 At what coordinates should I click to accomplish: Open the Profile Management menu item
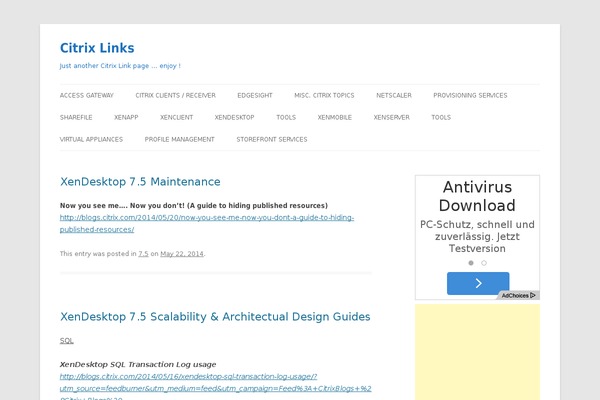pyautogui.click(x=179, y=139)
